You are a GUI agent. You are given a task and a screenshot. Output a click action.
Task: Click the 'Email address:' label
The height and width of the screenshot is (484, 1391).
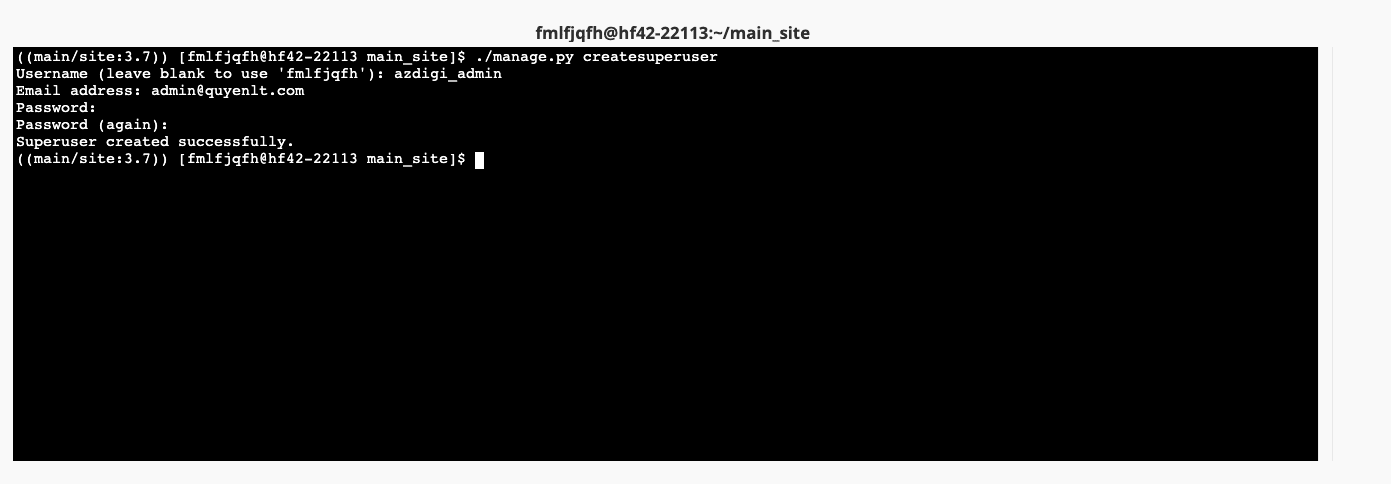[79, 91]
